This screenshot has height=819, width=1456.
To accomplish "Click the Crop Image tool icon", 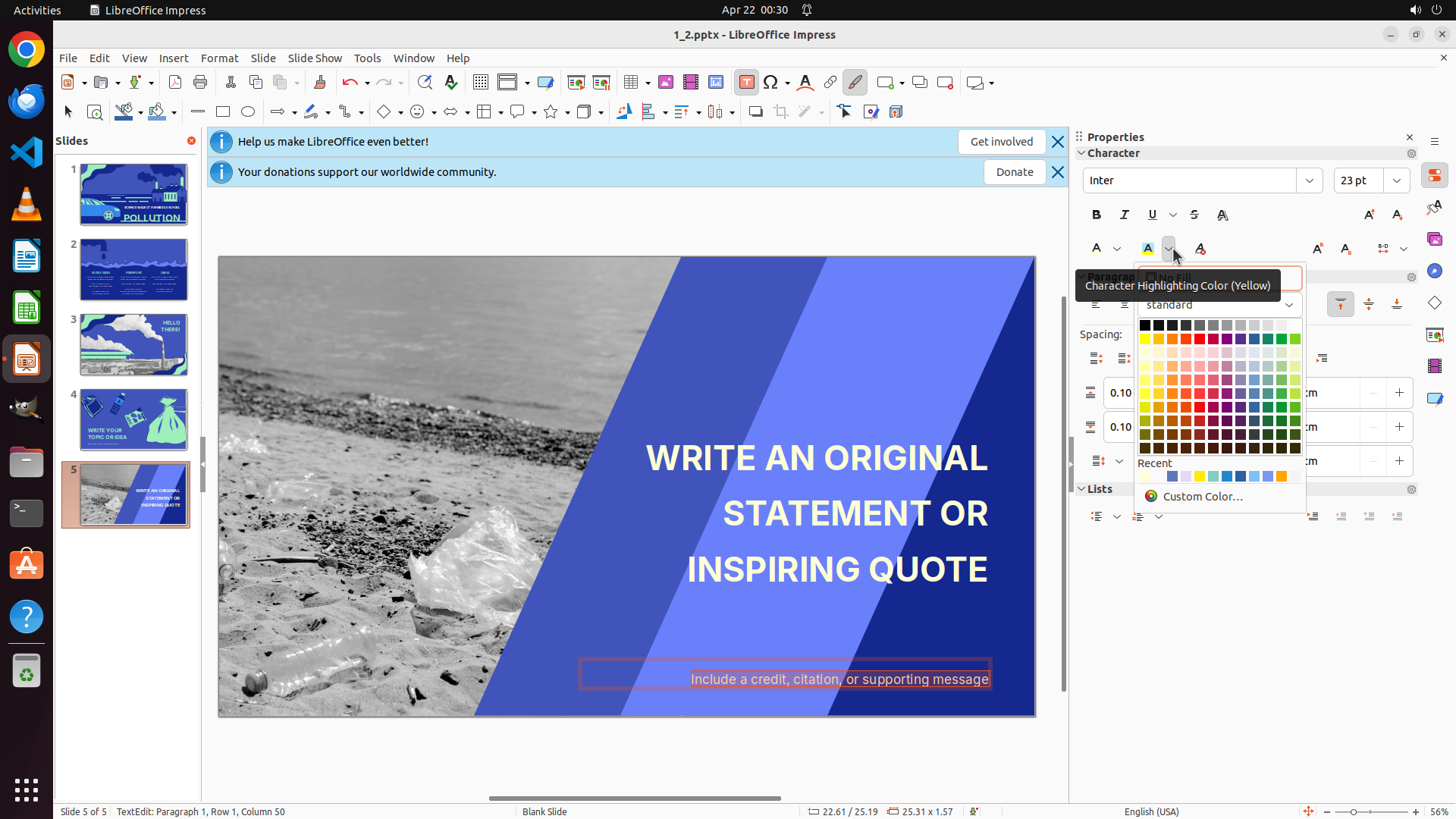I will (780, 112).
